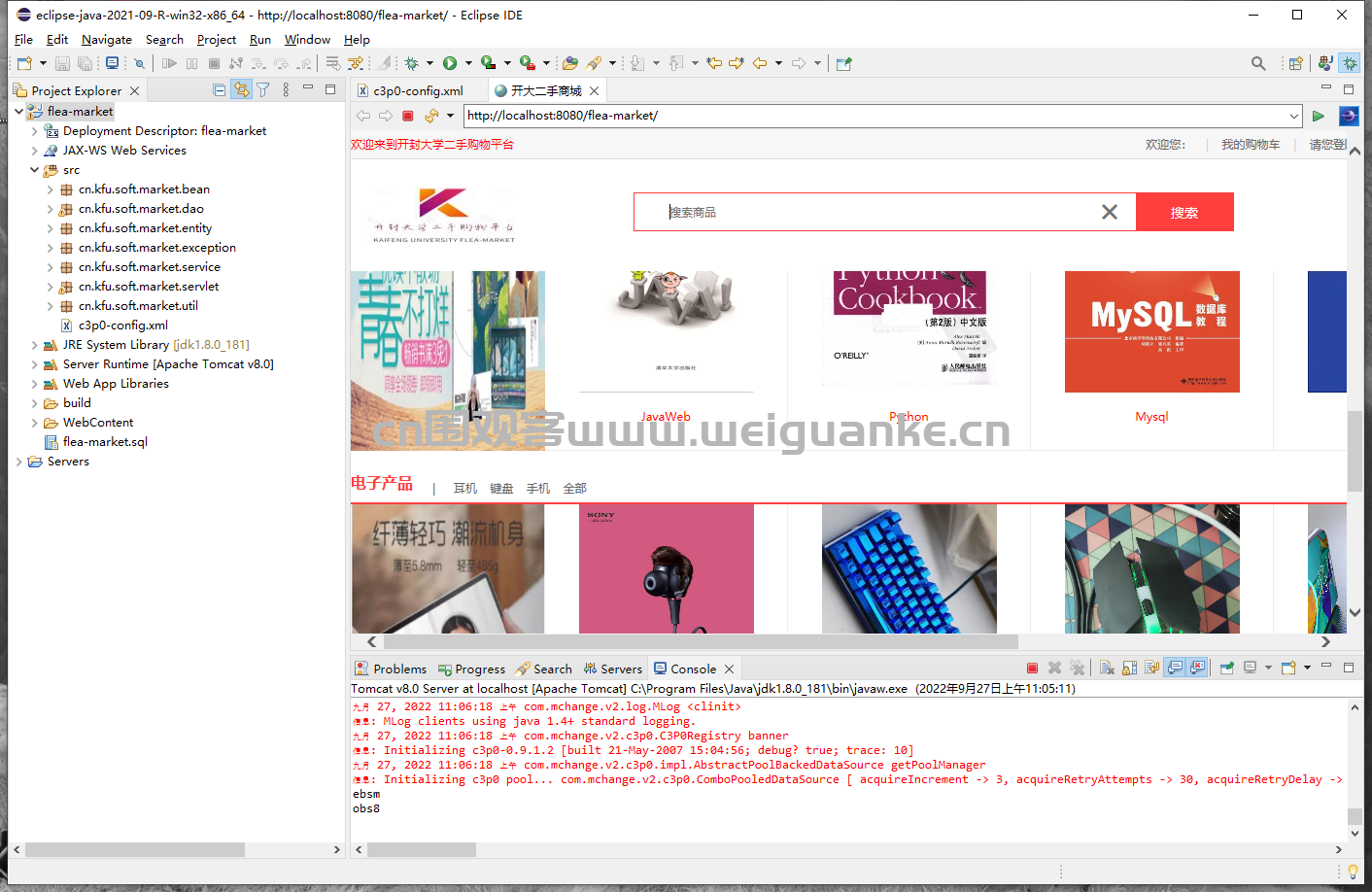Click the red 搜索 button
The width and height of the screenshot is (1372, 892).
1184,212
